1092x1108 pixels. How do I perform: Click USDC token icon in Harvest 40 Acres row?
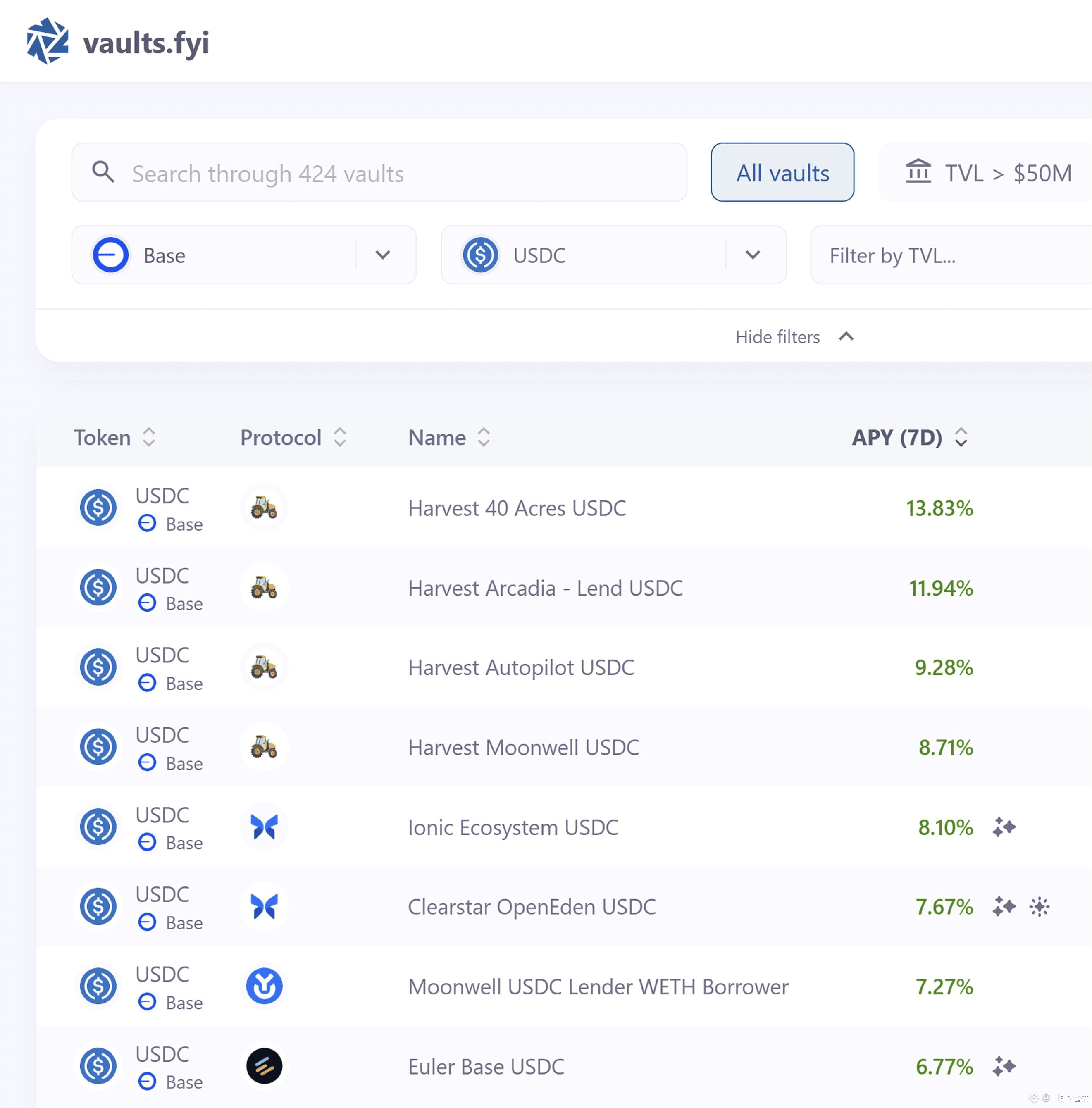click(x=98, y=508)
